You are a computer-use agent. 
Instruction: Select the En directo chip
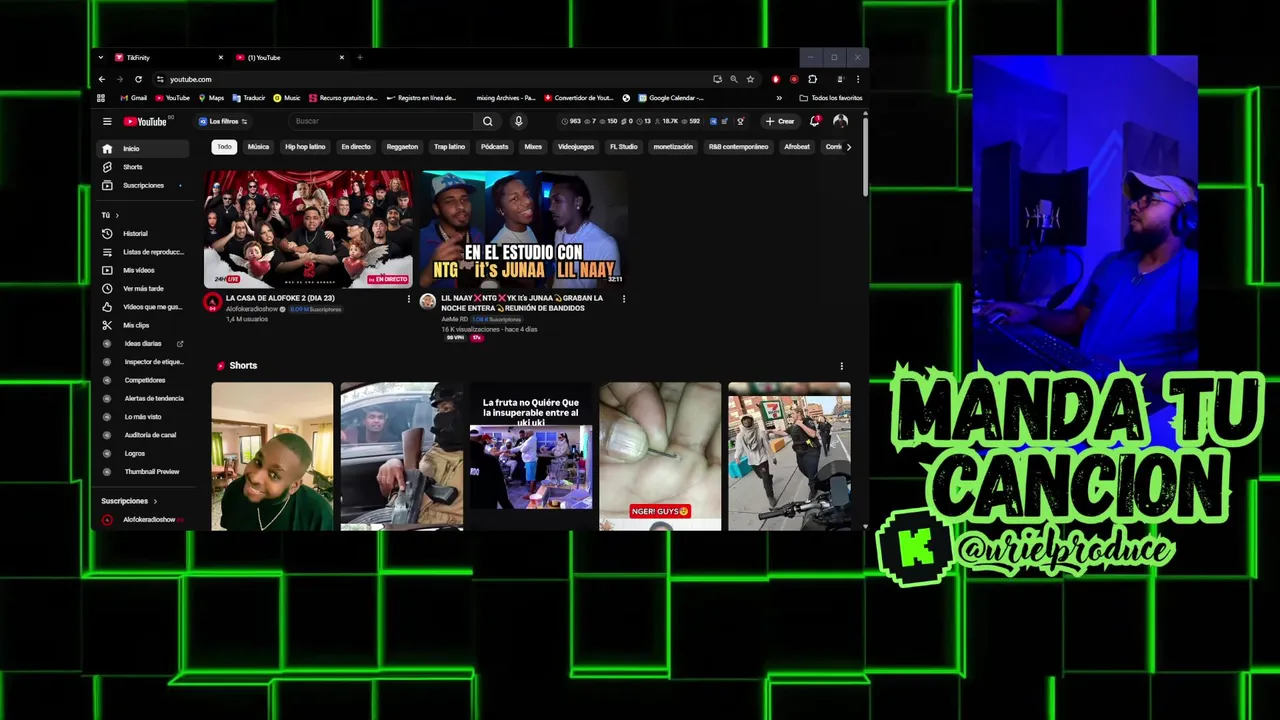(356, 147)
